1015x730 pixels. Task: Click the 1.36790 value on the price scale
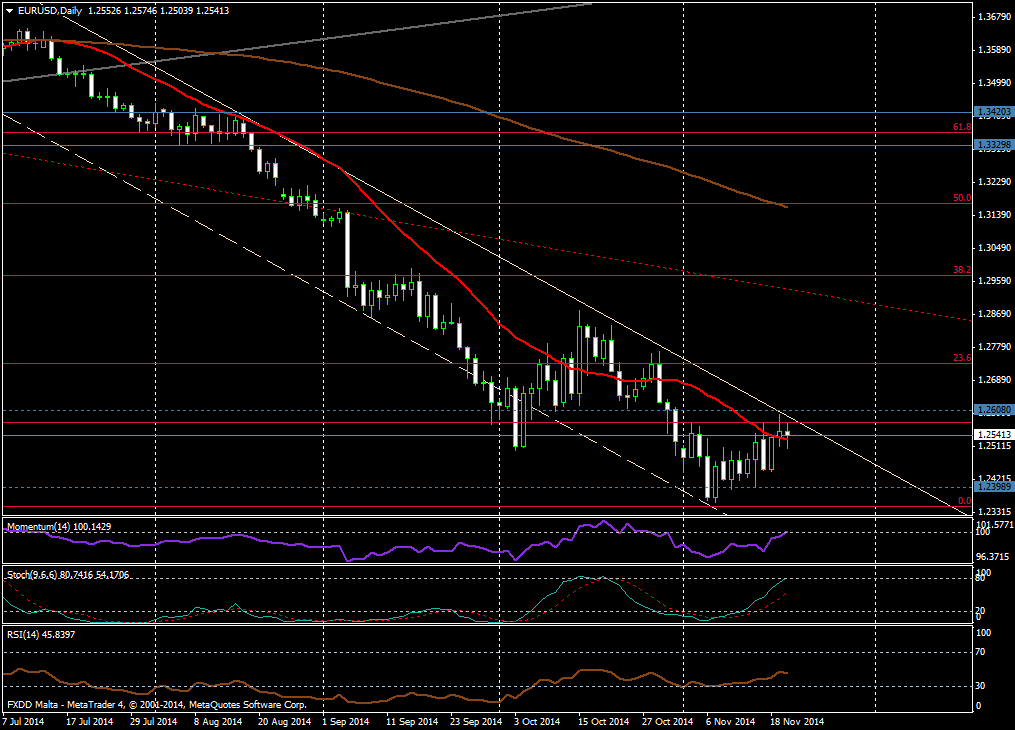tap(993, 17)
